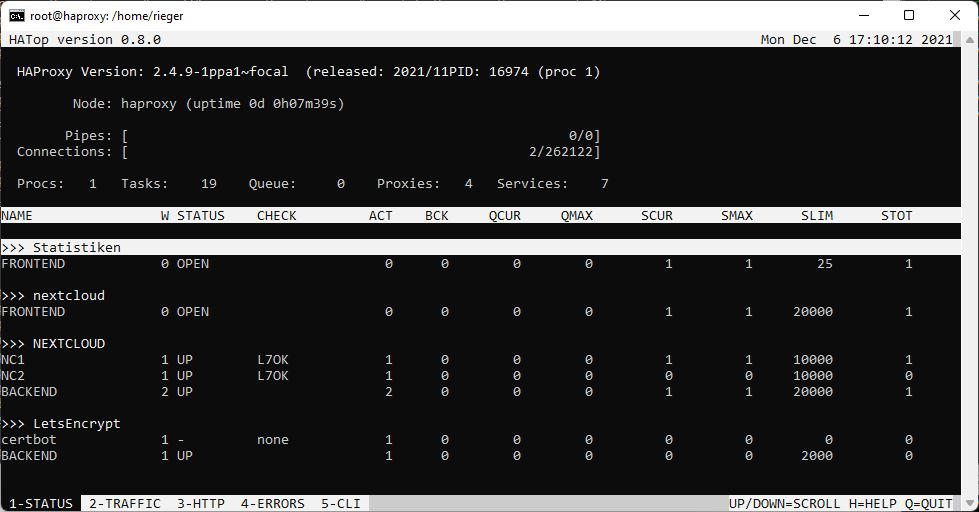Viewport: 979px width, 512px height.
Task: Minimize the terminal window
Action: [864, 16]
